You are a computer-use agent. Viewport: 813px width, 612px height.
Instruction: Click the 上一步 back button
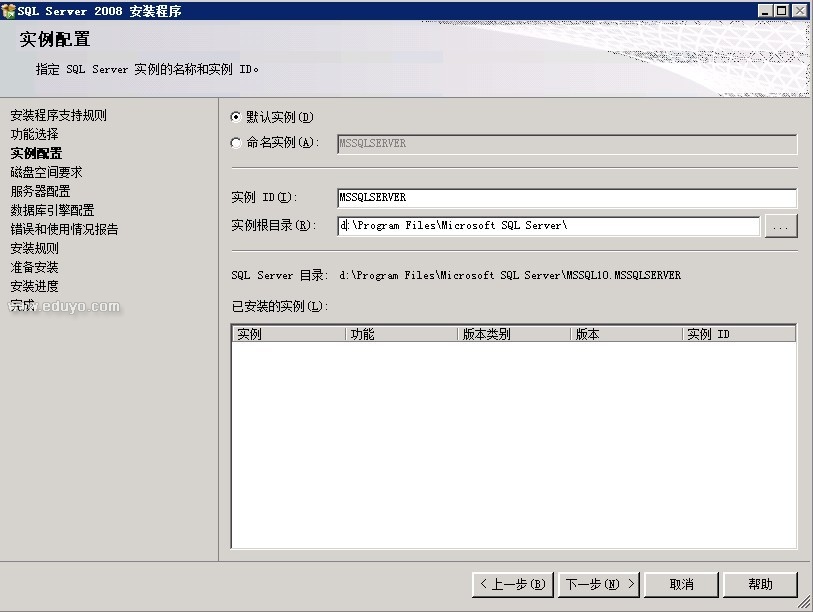click(x=511, y=584)
